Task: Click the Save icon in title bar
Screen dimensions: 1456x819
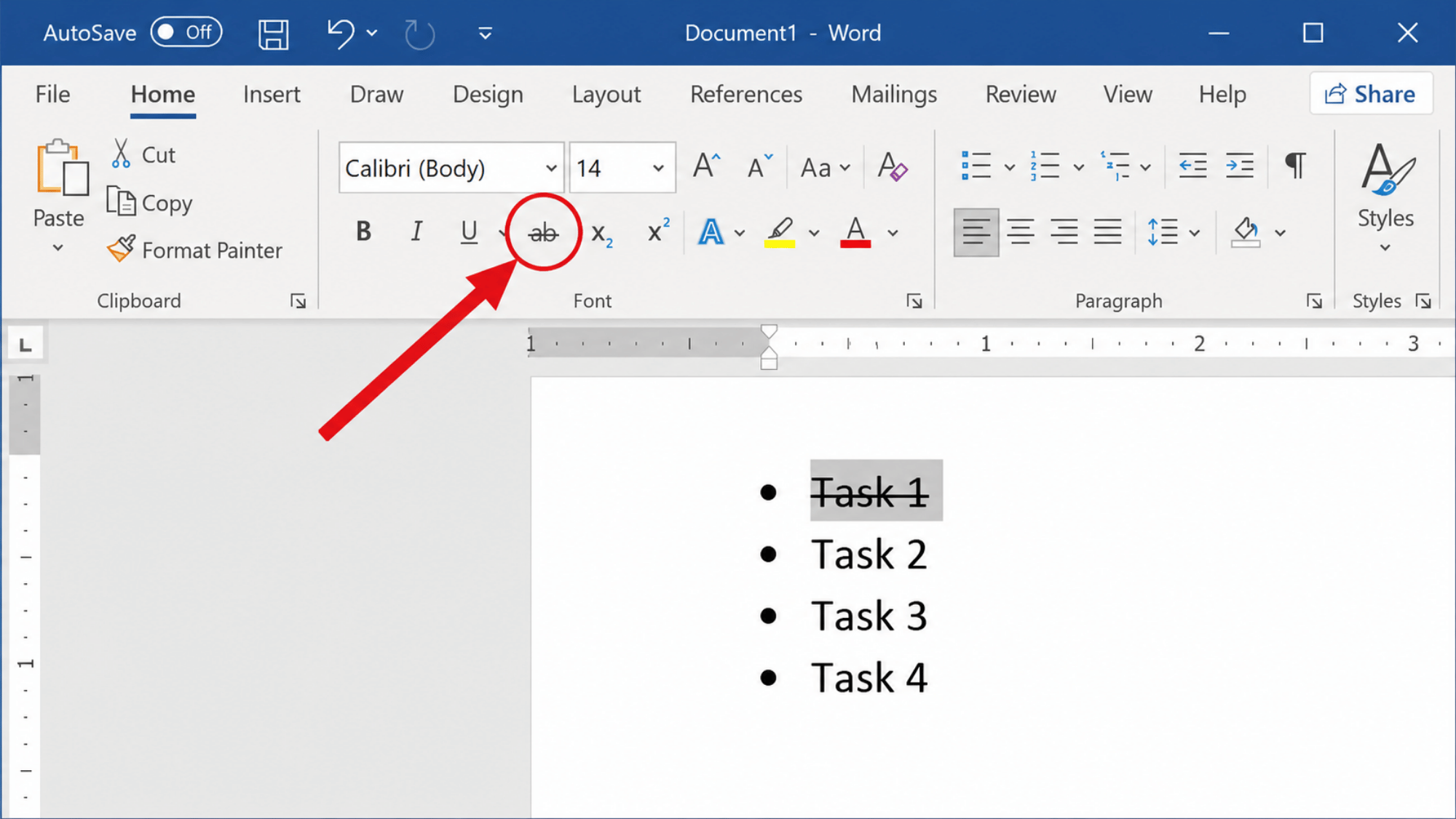Action: point(274,33)
